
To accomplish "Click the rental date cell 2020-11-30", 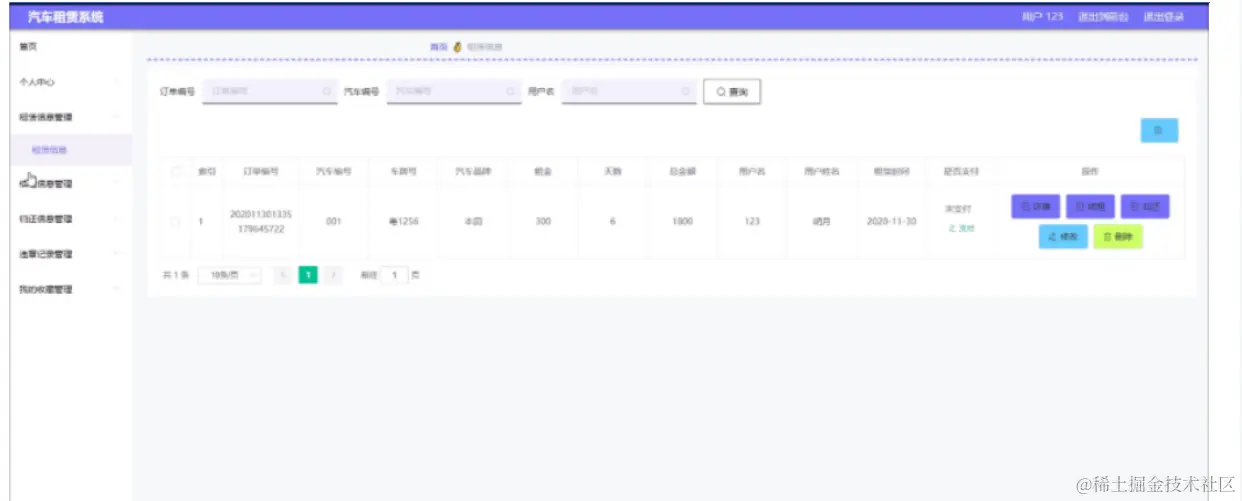I will pos(891,221).
